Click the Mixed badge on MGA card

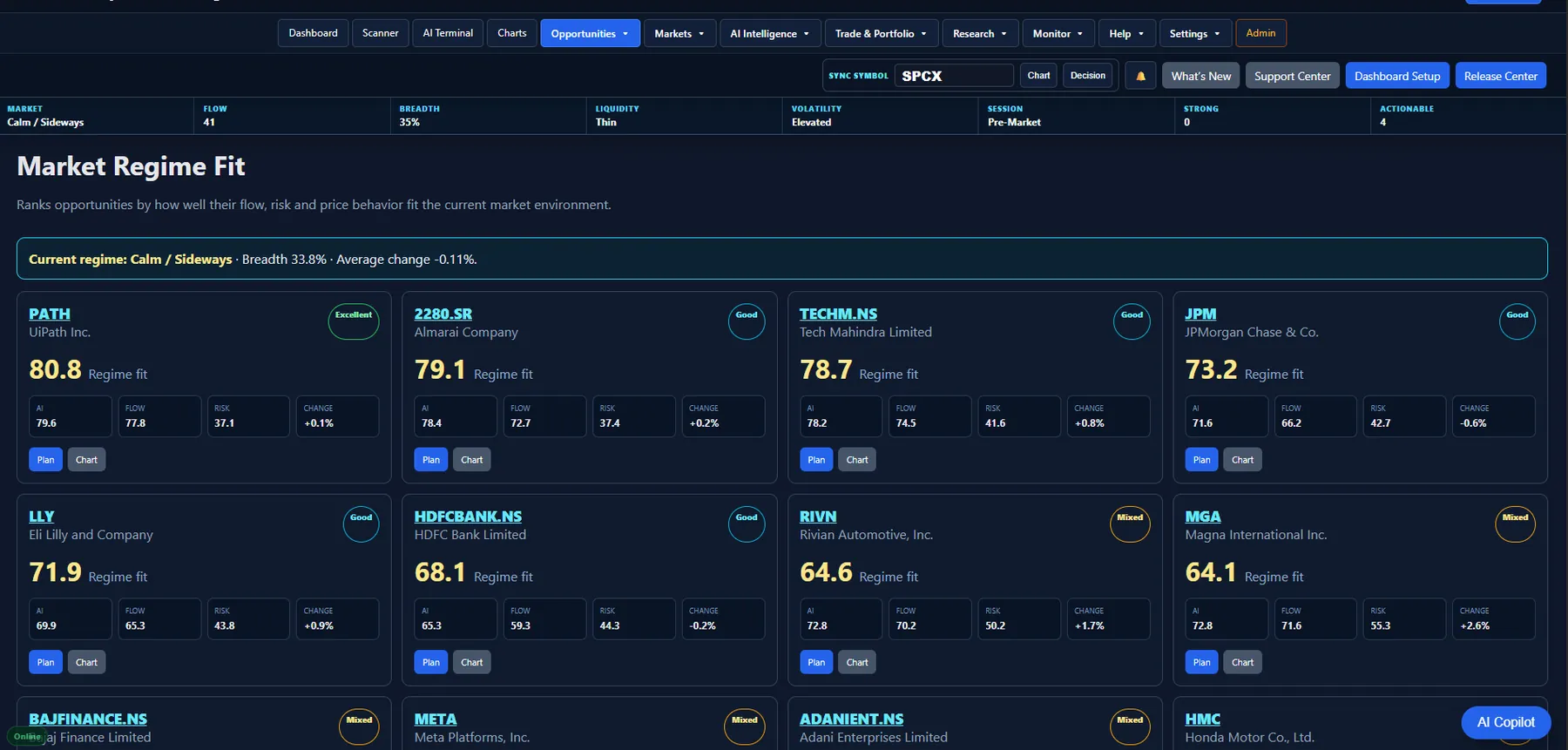coord(1516,524)
